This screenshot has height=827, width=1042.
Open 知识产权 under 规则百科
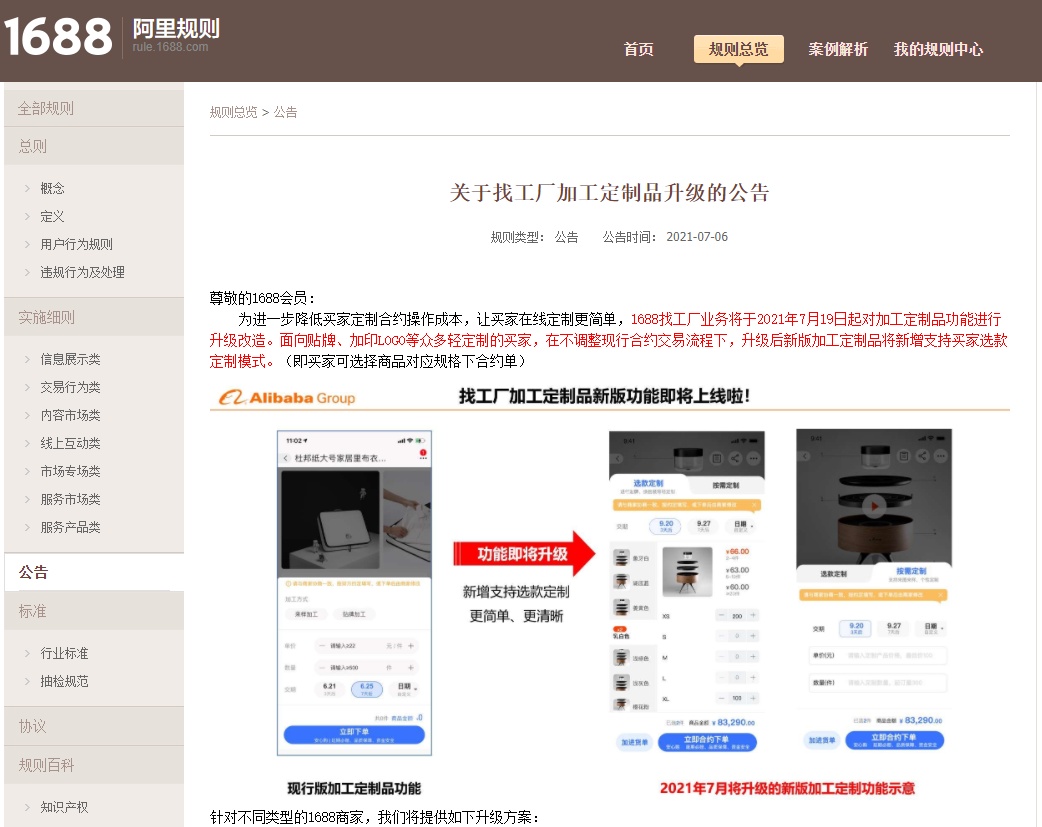[x=64, y=807]
